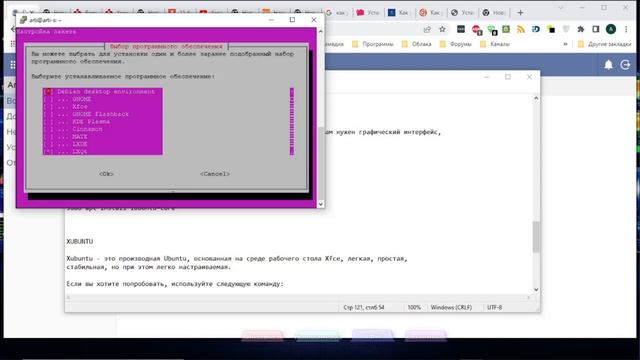This screenshot has width=640, height=360.
Task: Switch to the GitHub icon tab
Action: (493, 13)
